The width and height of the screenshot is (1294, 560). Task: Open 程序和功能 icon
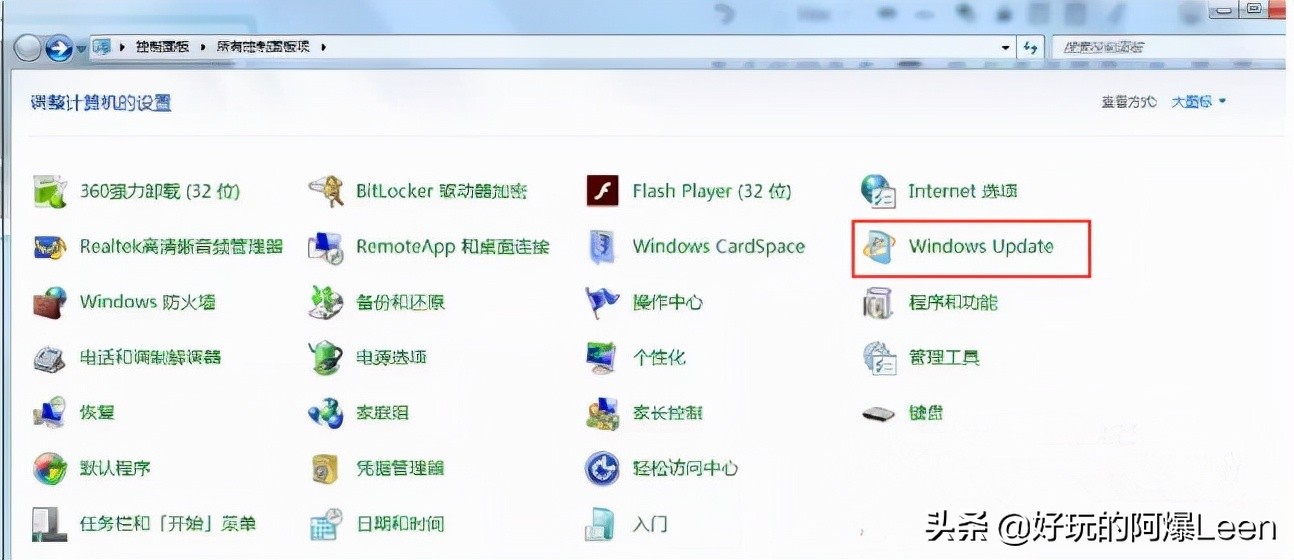pyautogui.click(x=878, y=301)
